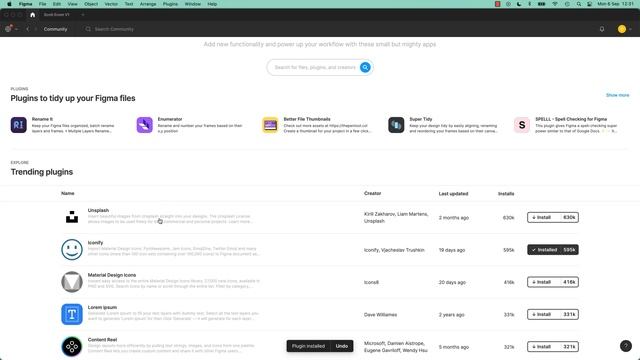
Task: Install the Unsplash plugin
Action: pos(553,218)
